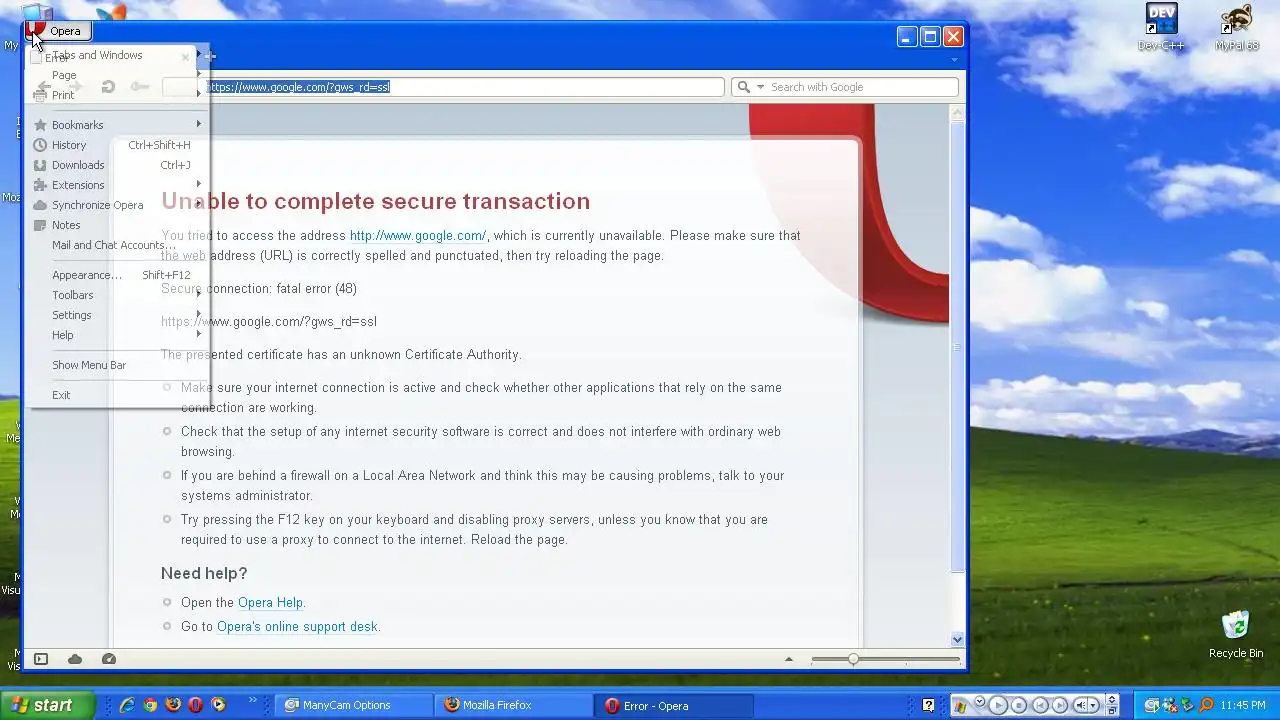Image resolution: width=1280 pixels, height=720 pixels.
Task: Choose Notes from the Opera menu
Action: pyautogui.click(x=117, y=225)
